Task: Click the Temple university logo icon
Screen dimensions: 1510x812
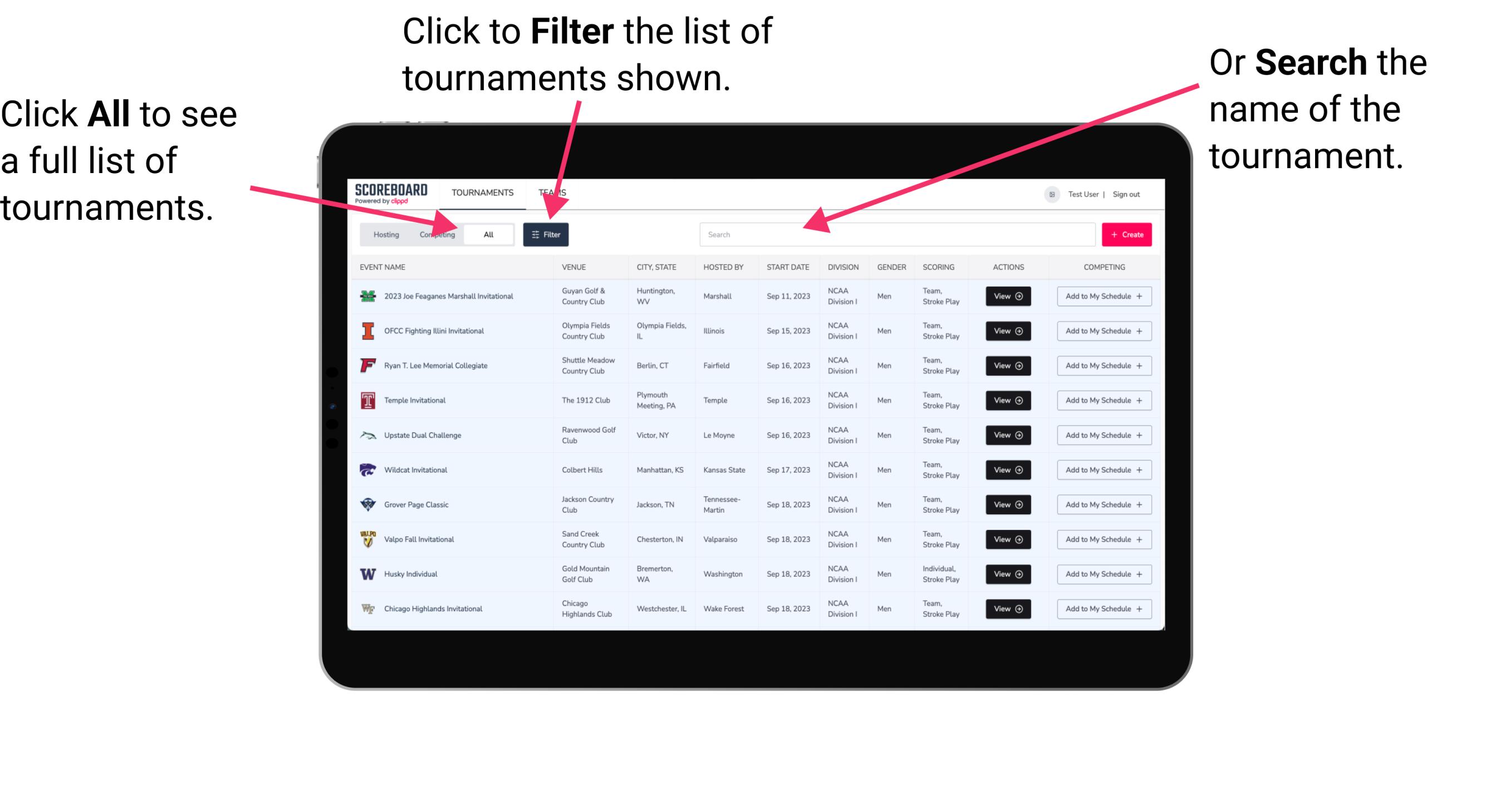Action: click(366, 400)
